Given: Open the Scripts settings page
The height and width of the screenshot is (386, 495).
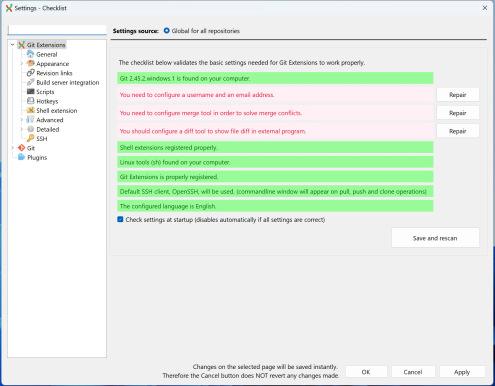Looking at the screenshot, I should coord(45,92).
